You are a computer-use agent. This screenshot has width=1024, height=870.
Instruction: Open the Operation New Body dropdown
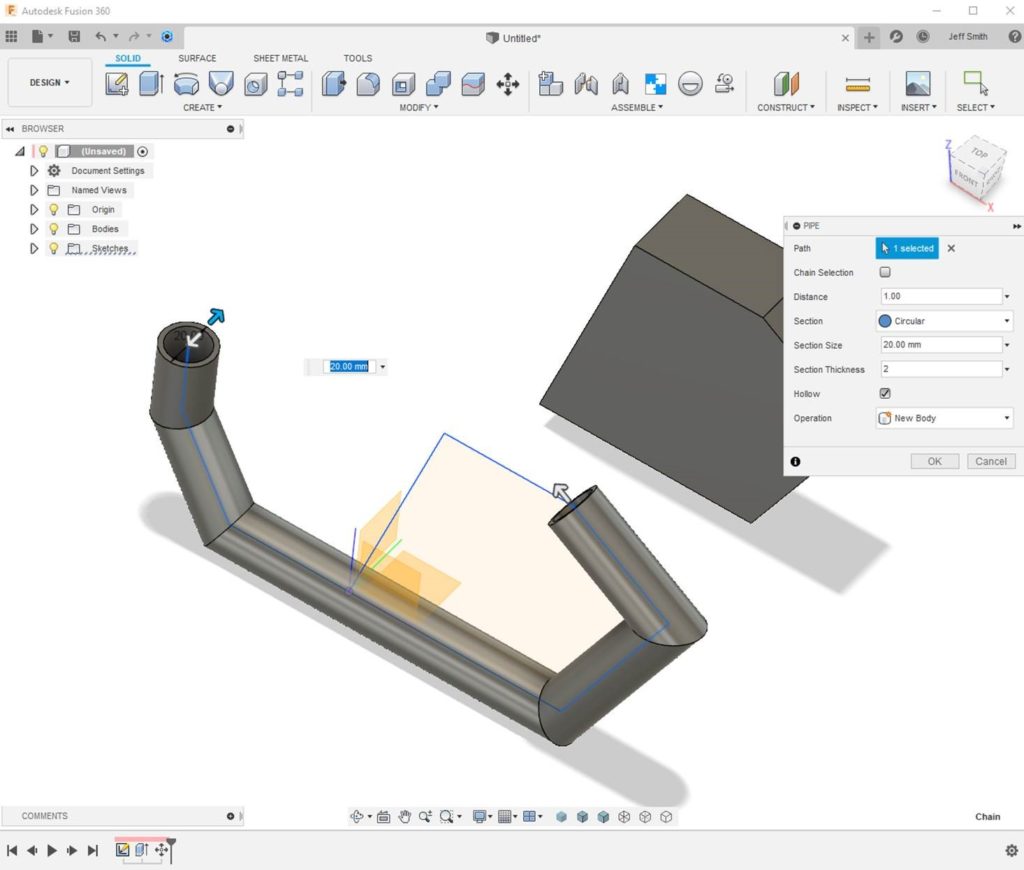pyautogui.click(x=944, y=418)
